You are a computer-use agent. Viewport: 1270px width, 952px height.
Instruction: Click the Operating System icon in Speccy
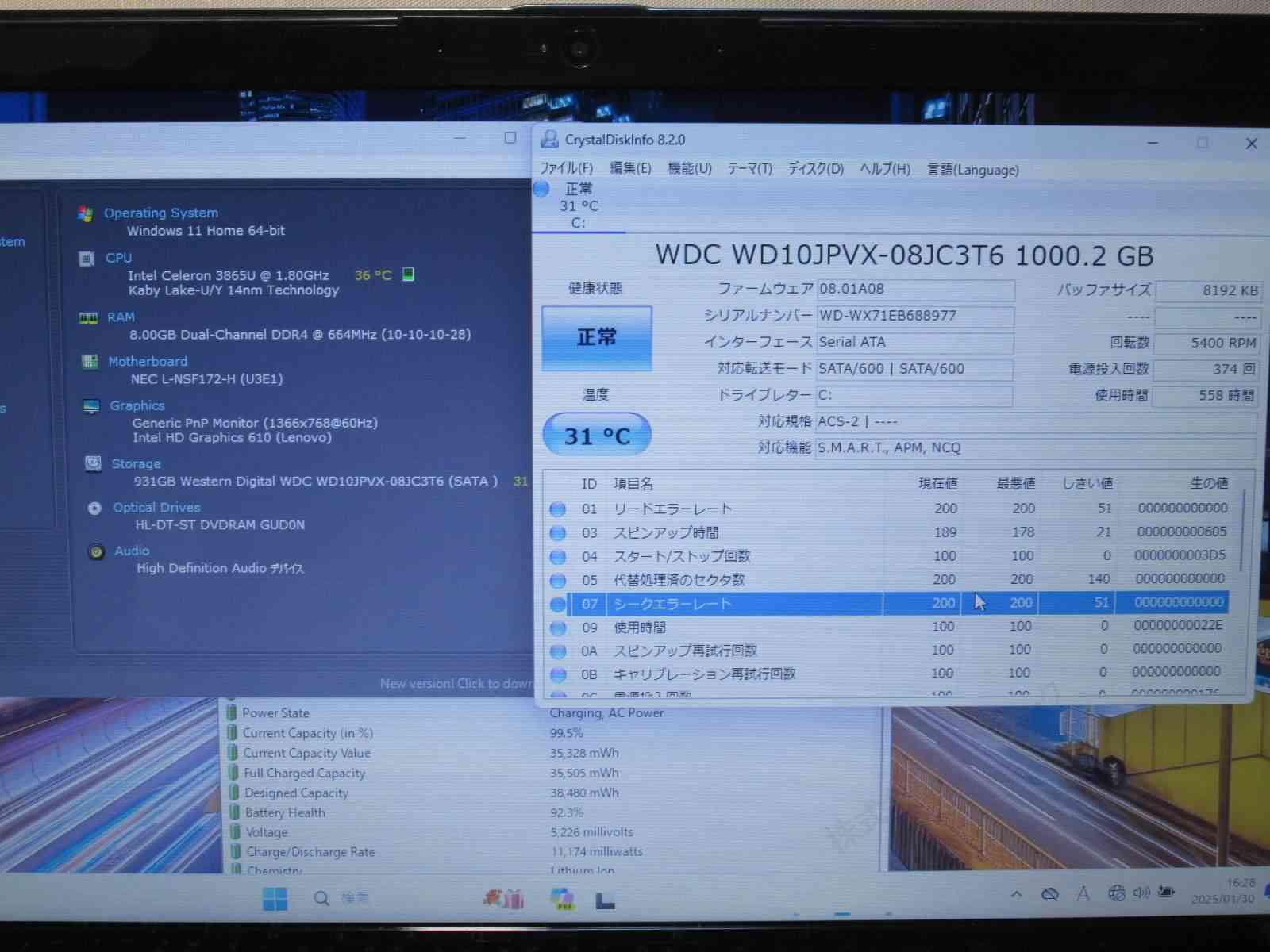pos(86,213)
